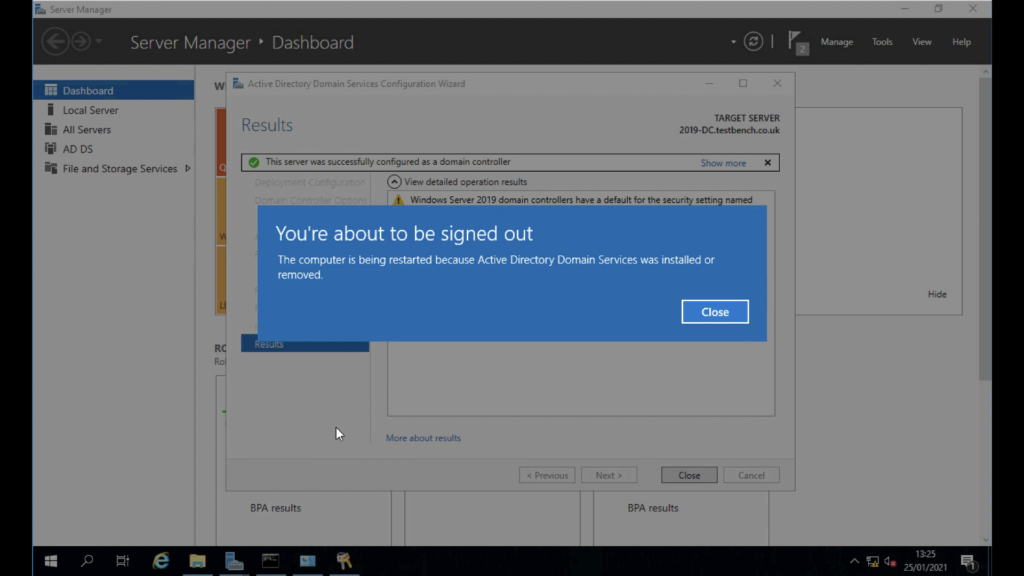
Task: Open Task View on the taskbar
Action: pos(122,561)
